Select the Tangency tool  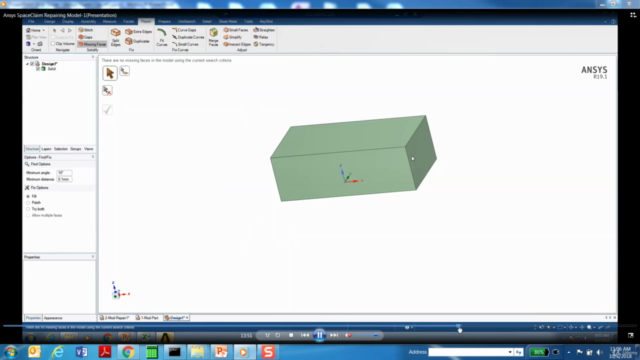(264, 44)
